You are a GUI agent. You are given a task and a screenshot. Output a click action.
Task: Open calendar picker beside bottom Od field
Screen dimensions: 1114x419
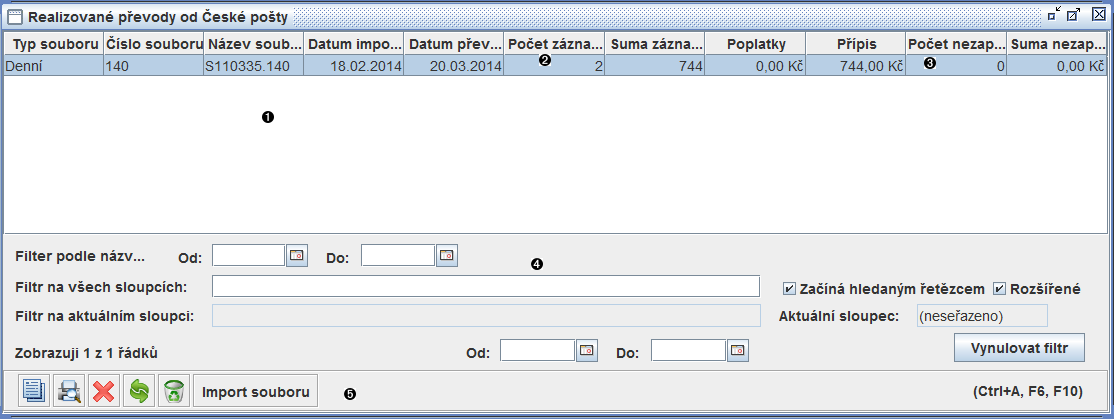(587, 351)
